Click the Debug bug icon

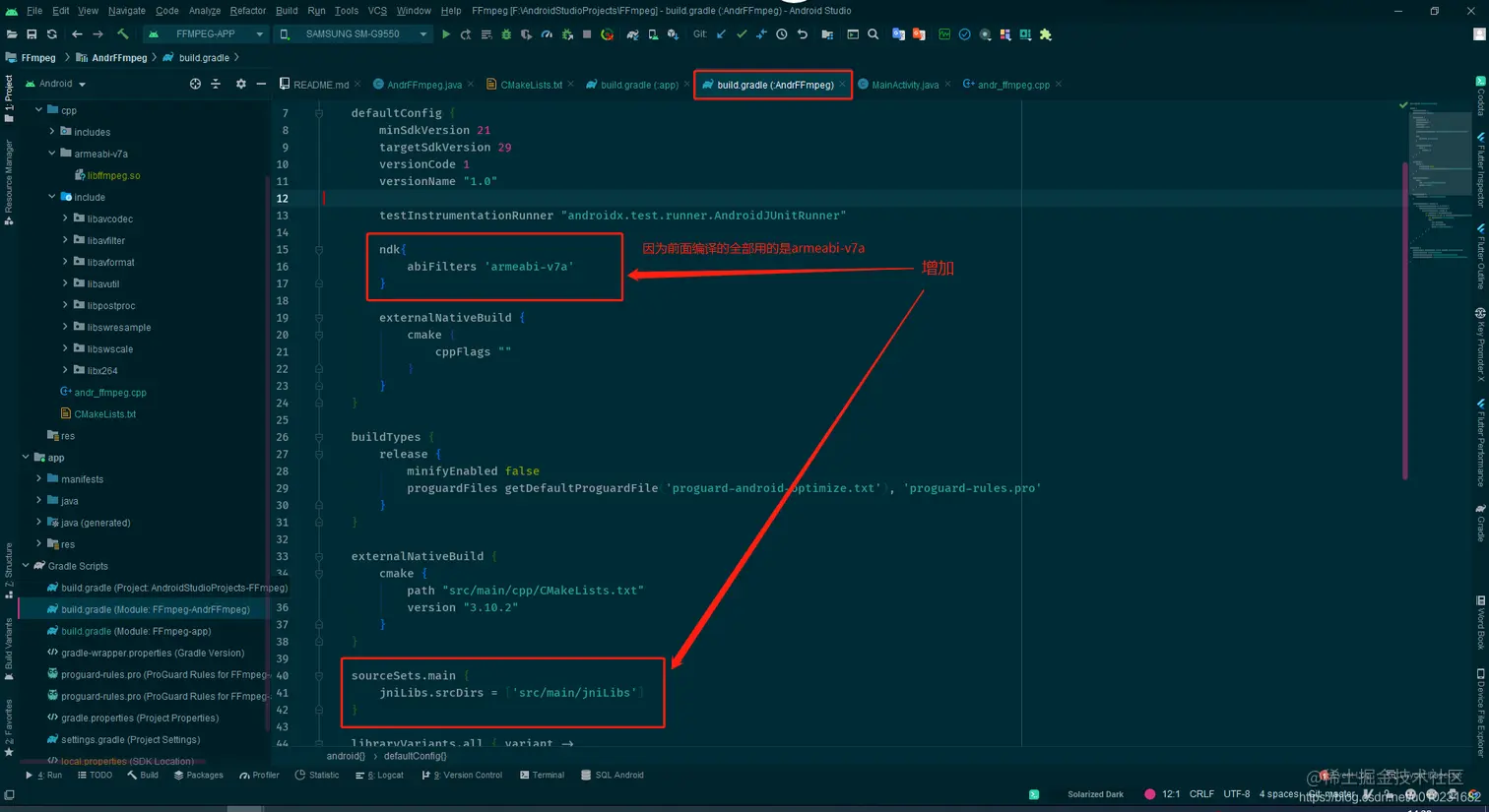click(506, 34)
